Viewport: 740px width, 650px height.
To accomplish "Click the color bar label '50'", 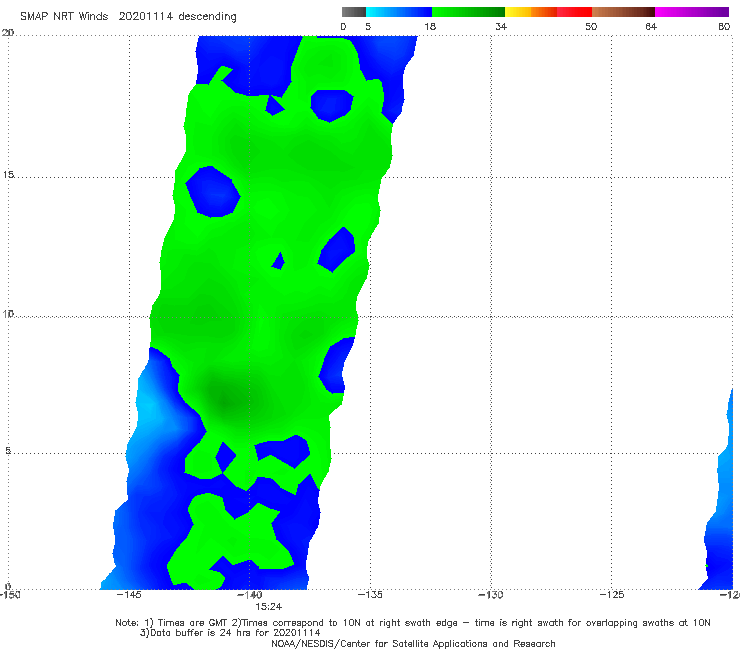I will [591, 26].
